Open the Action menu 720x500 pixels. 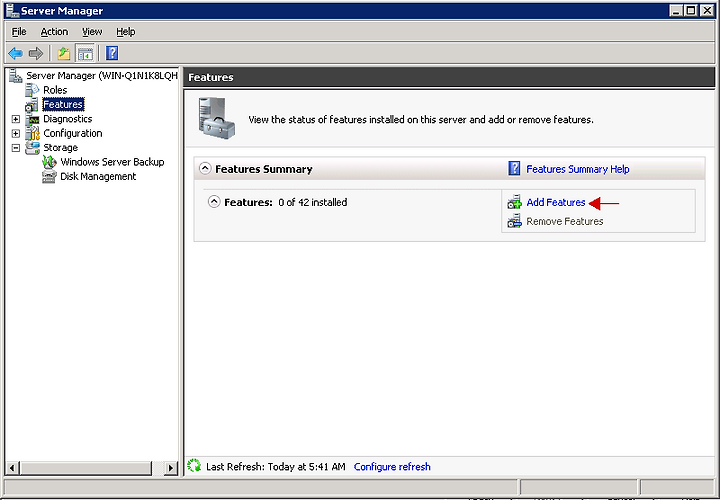tap(54, 32)
